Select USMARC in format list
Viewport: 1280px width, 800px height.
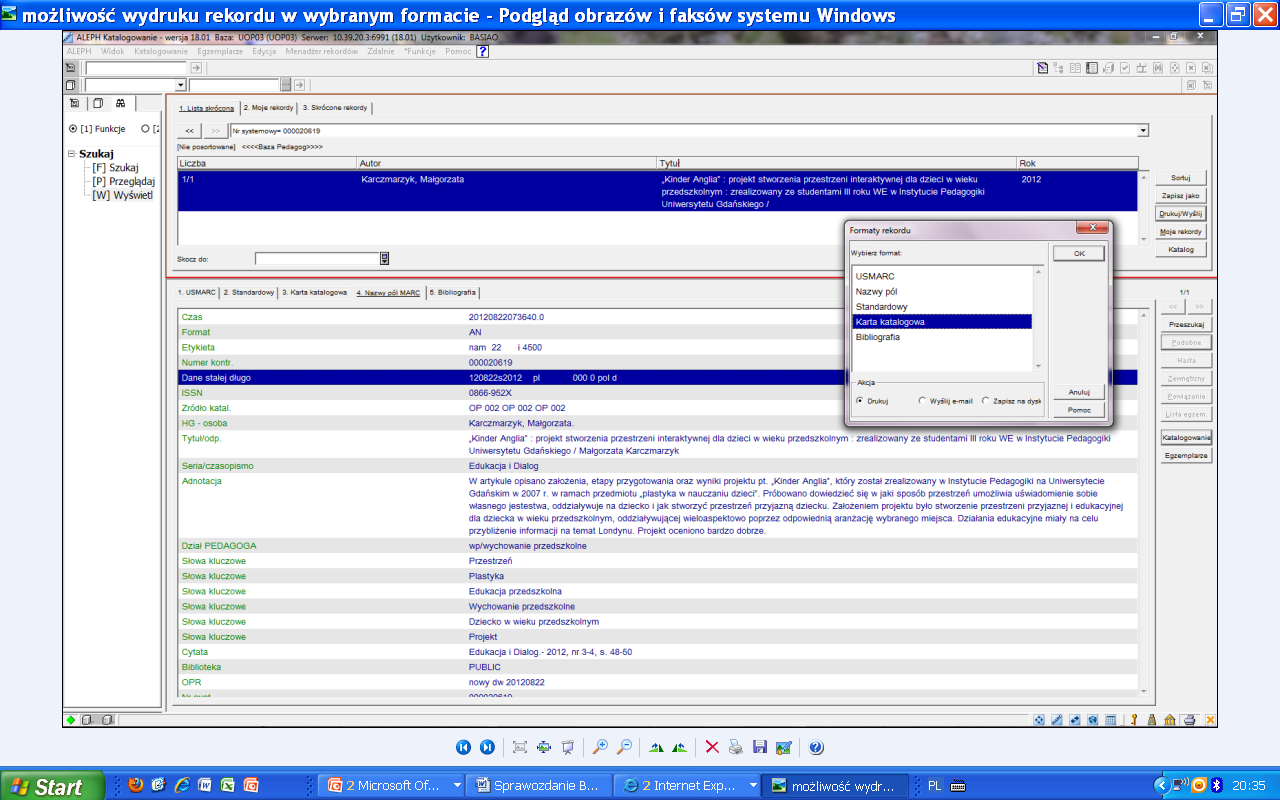[x=942, y=276]
